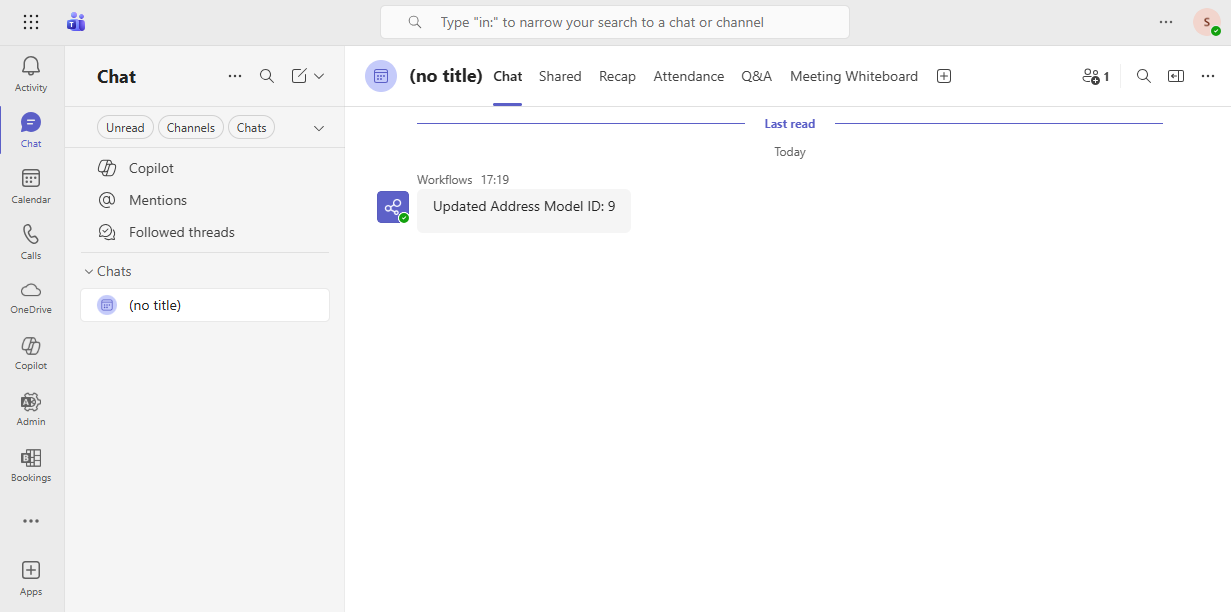Open OneDrive from the app rail
Viewport: 1231px width, 612px height.
31,296
